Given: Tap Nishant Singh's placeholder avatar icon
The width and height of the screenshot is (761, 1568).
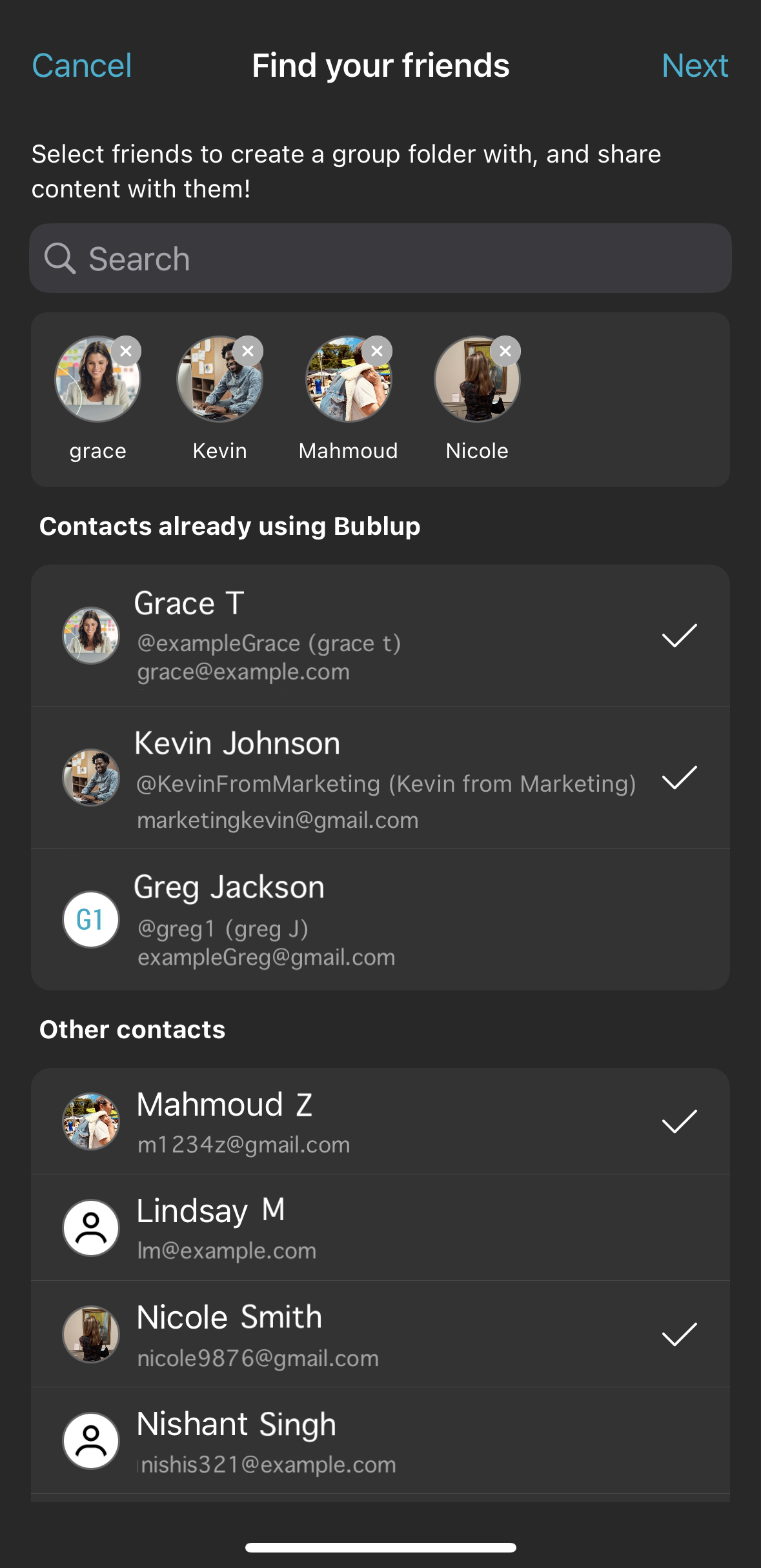Looking at the screenshot, I should coord(91,1441).
